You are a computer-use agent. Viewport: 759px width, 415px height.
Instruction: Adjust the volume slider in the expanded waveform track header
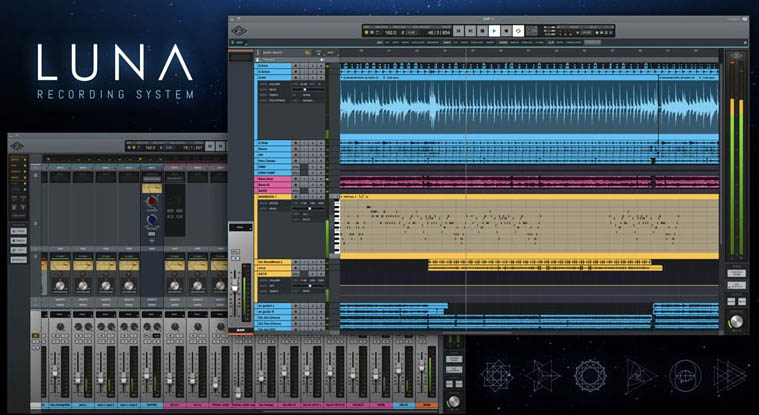click(x=308, y=90)
